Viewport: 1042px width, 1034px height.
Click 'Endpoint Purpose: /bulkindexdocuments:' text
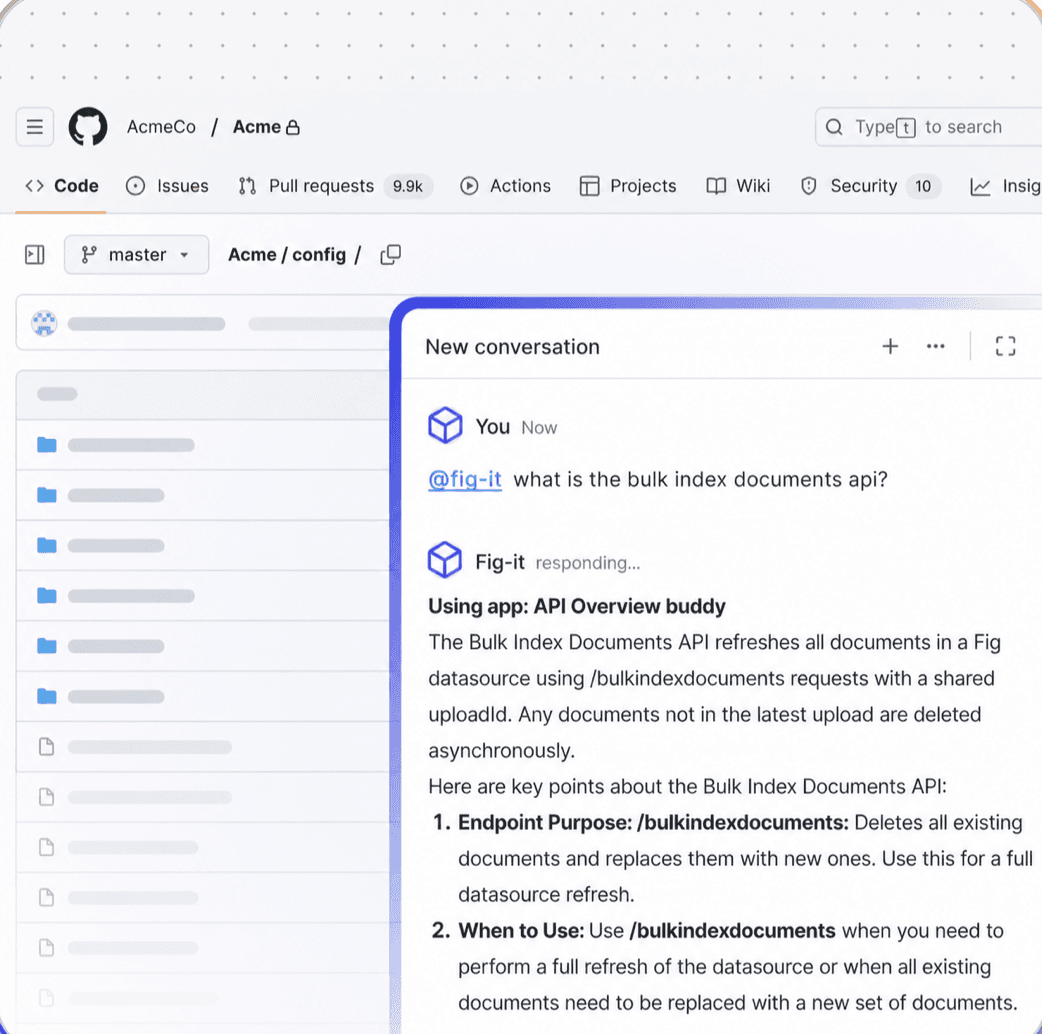pos(653,823)
